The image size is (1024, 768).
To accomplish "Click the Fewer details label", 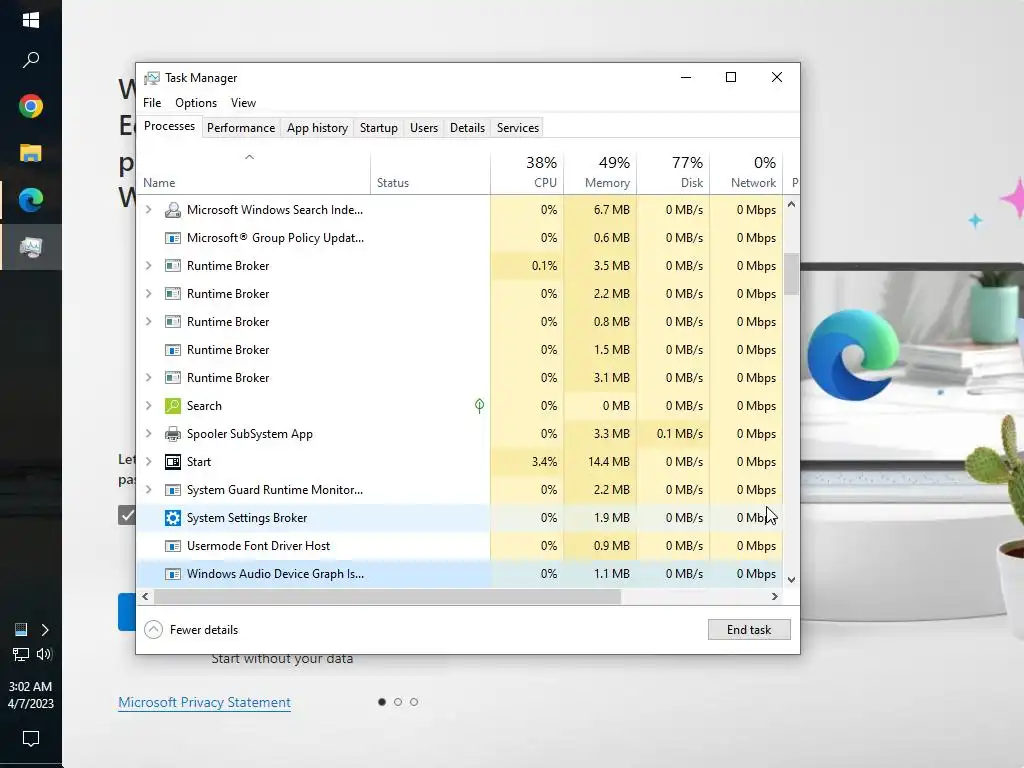I will 204,630.
